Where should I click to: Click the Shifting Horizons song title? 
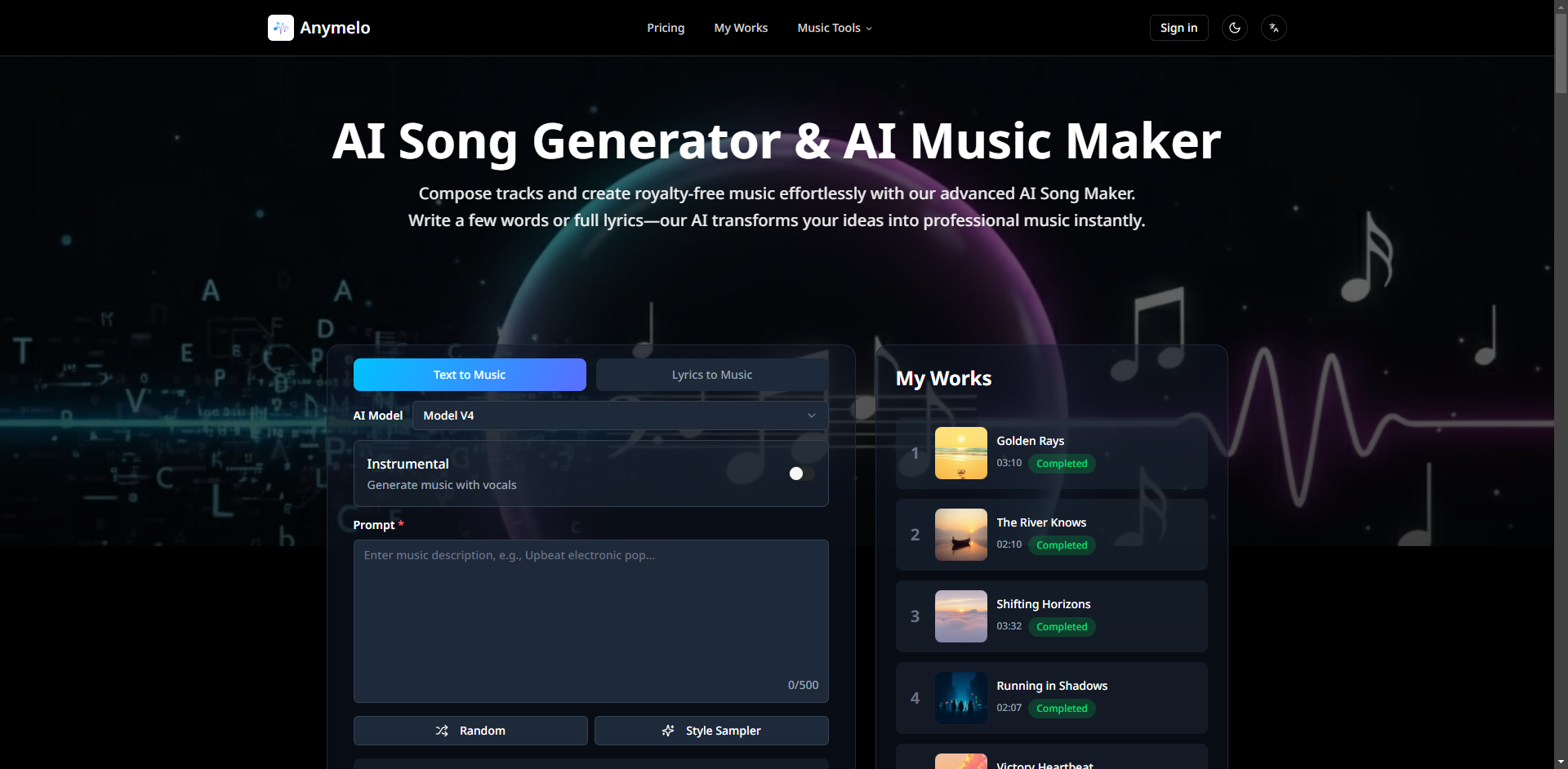pyautogui.click(x=1043, y=604)
